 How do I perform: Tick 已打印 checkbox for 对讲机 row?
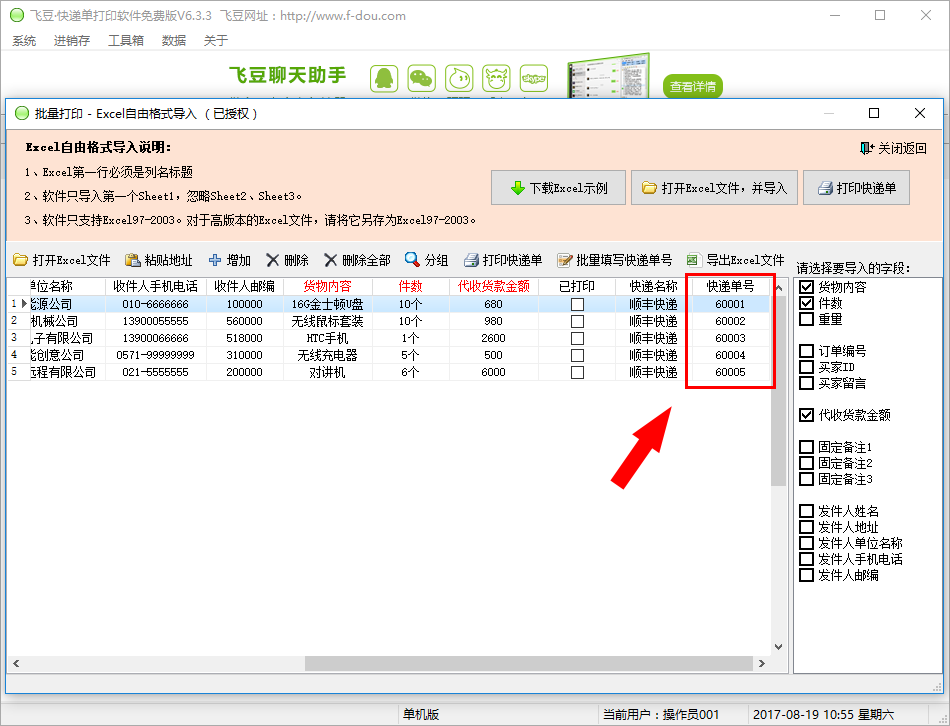577,372
